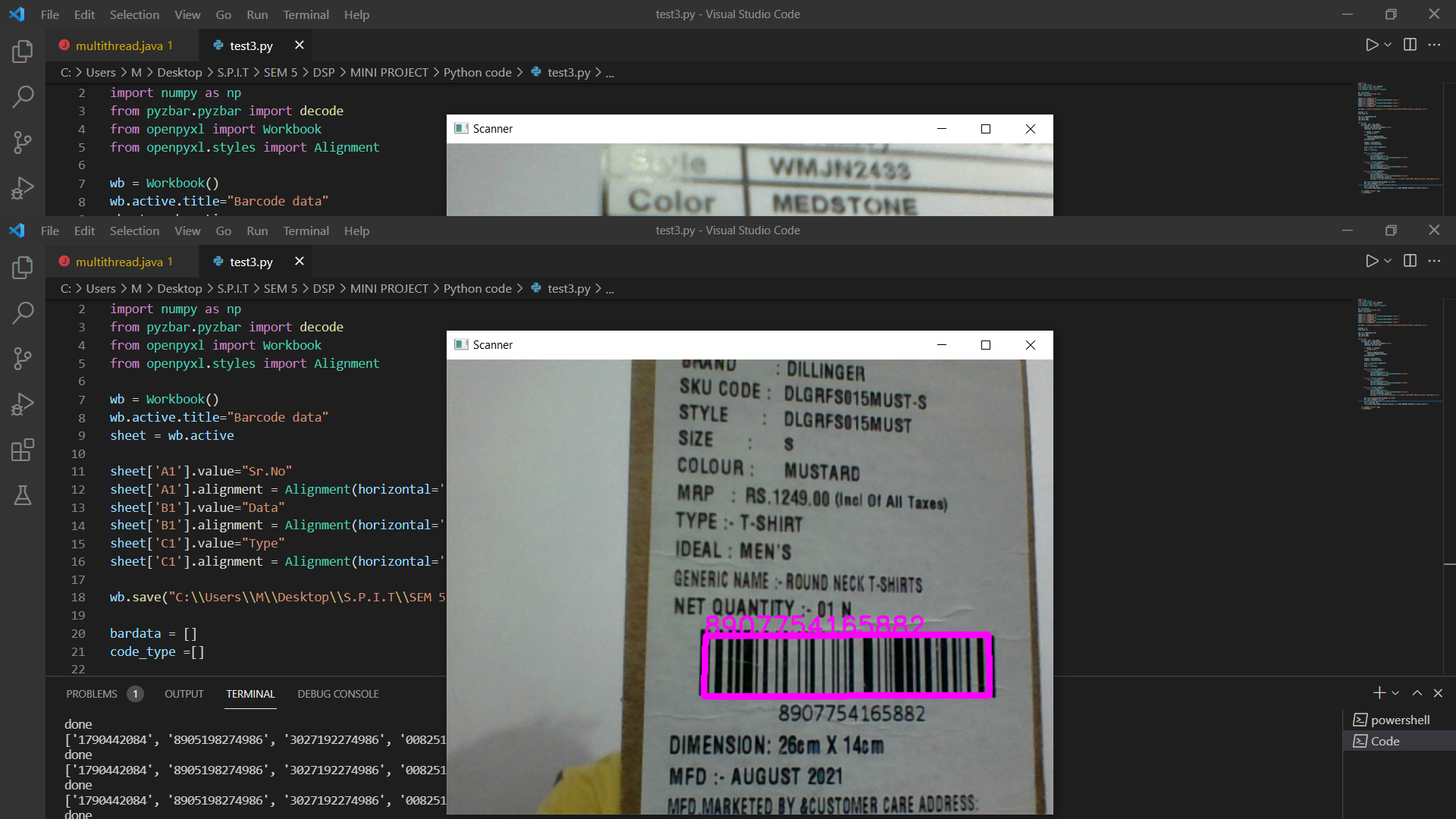
Task: Split editor right in the lower VS Code window
Action: point(1410,261)
